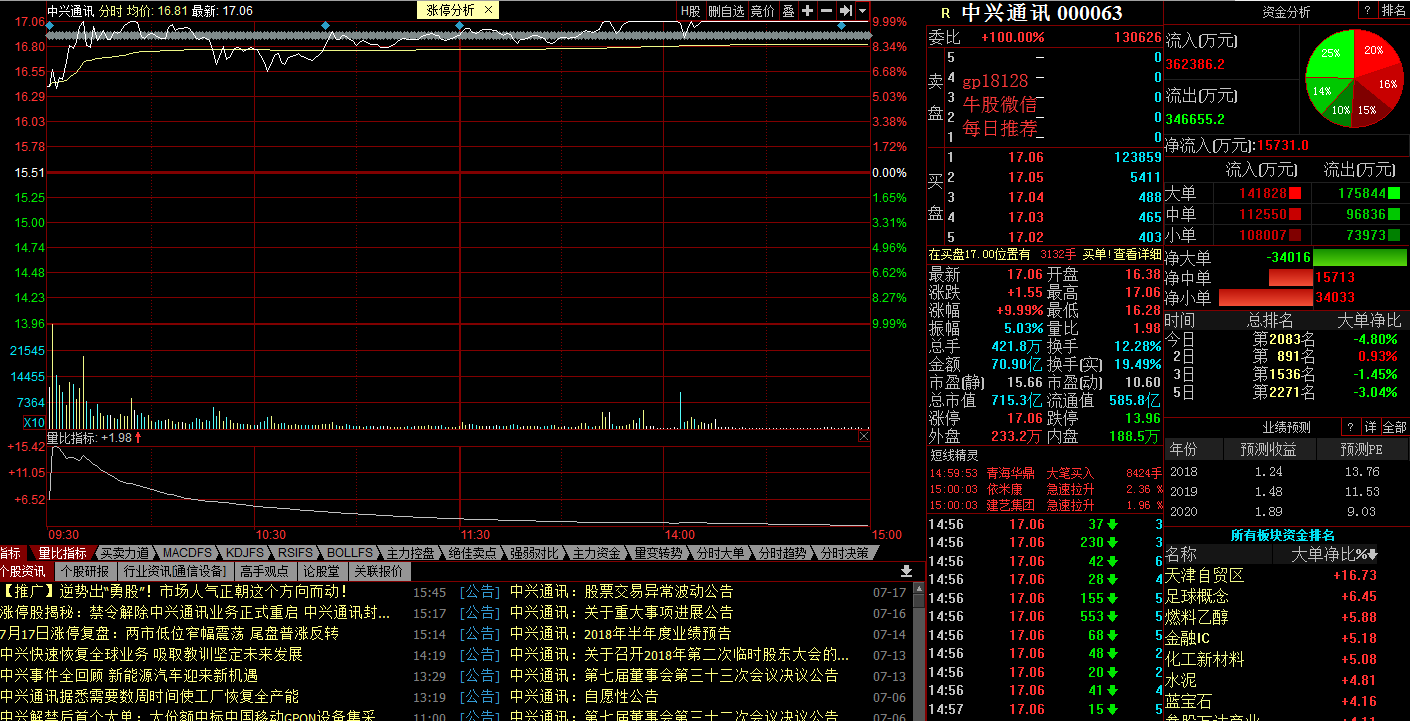This screenshot has height=721, width=1410.
Task: Click the 25% green slice of pie chart
Action: (1332, 54)
